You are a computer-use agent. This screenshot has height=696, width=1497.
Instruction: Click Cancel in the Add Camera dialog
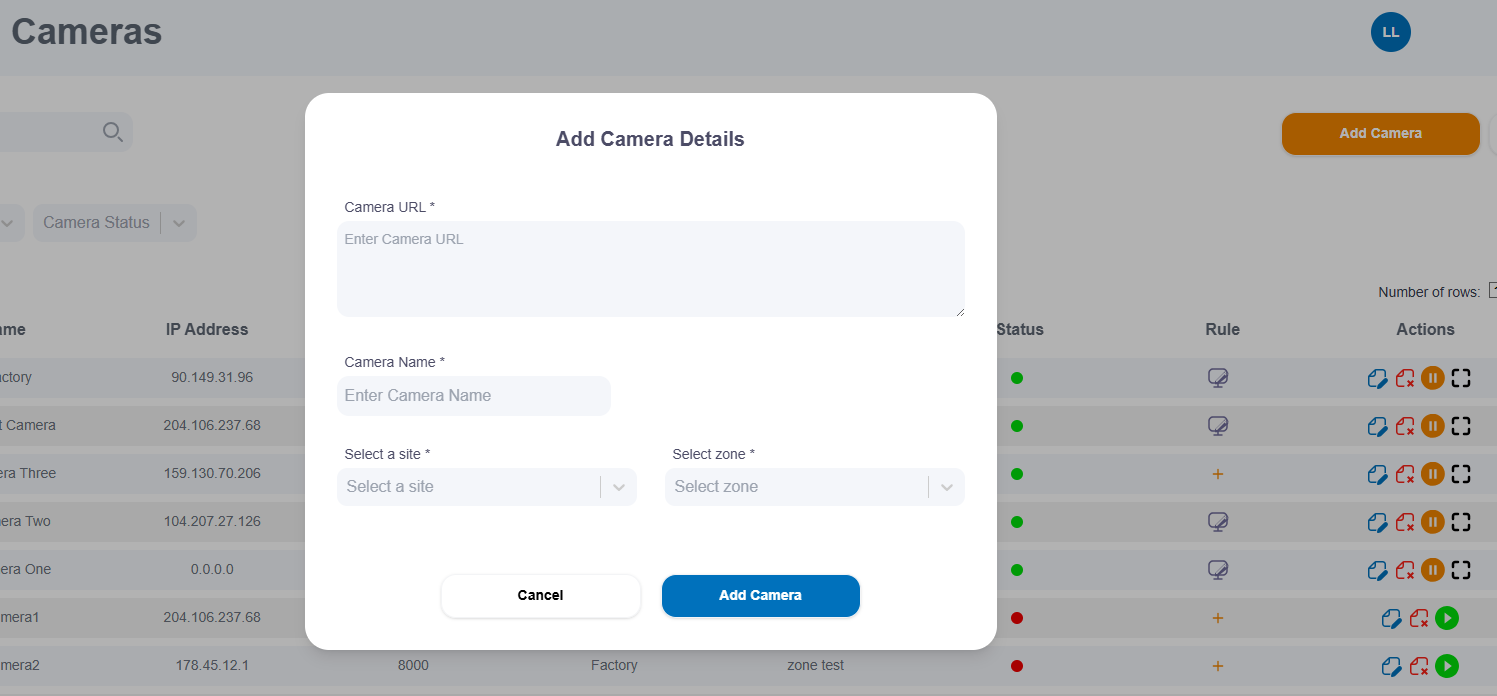tap(541, 596)
